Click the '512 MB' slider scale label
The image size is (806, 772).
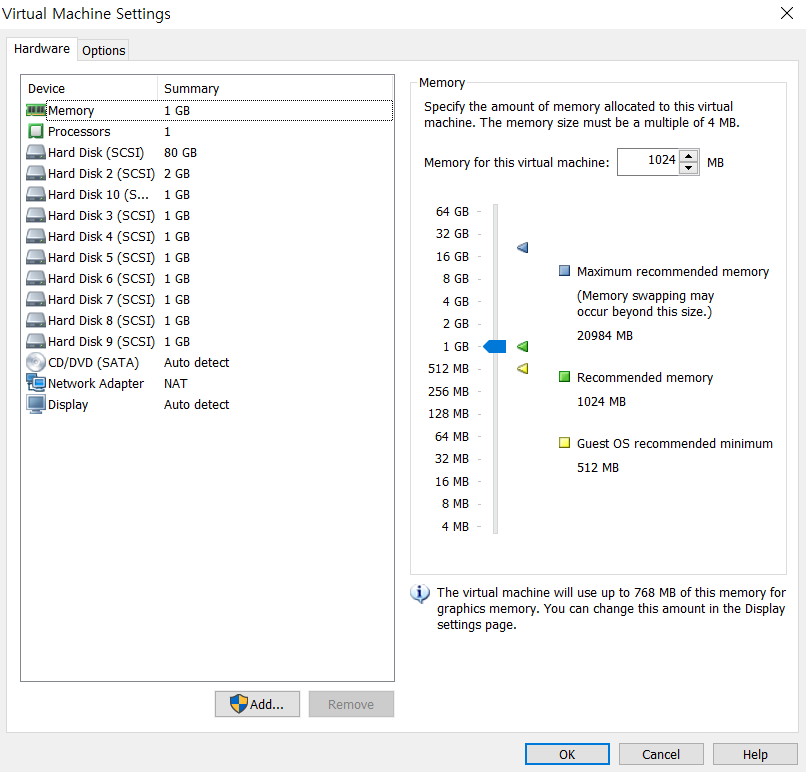pos(448,369)
